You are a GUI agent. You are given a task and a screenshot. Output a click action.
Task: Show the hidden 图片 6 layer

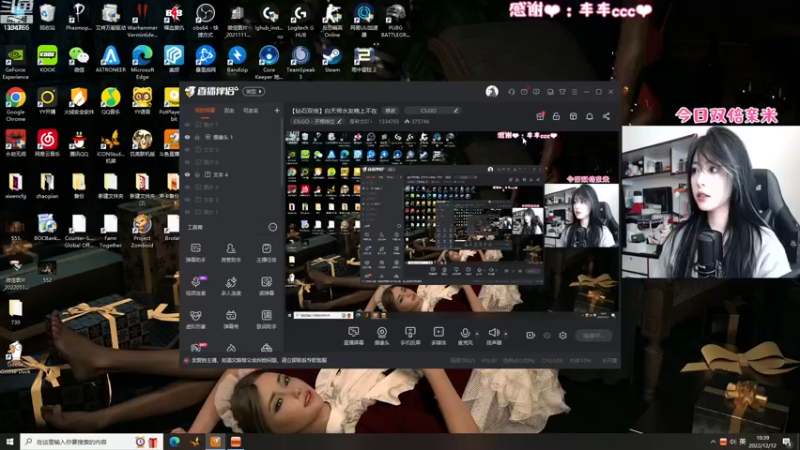(x=187, y=162)
